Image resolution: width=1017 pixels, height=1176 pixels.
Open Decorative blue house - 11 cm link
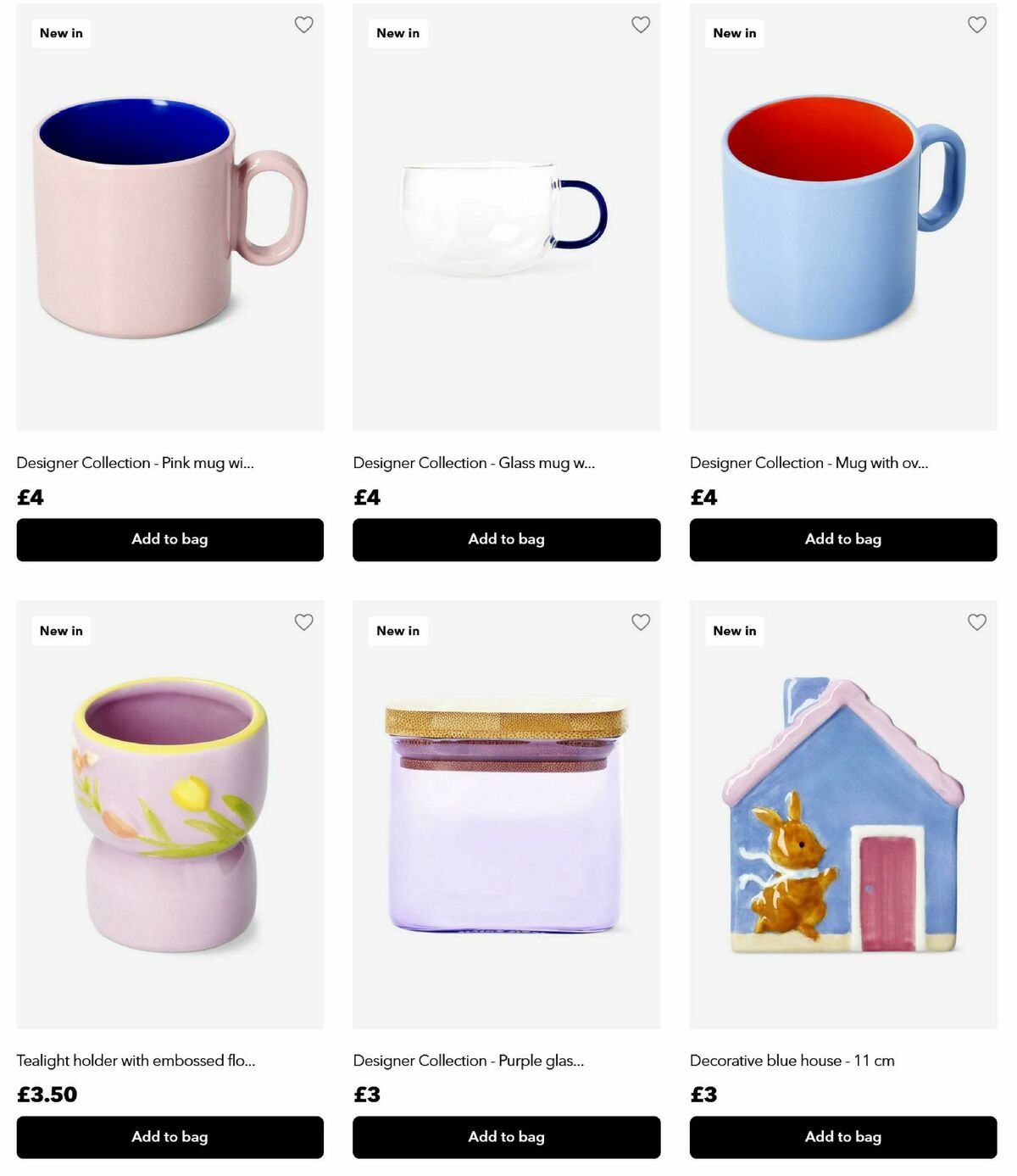[x=792, y=1061]
